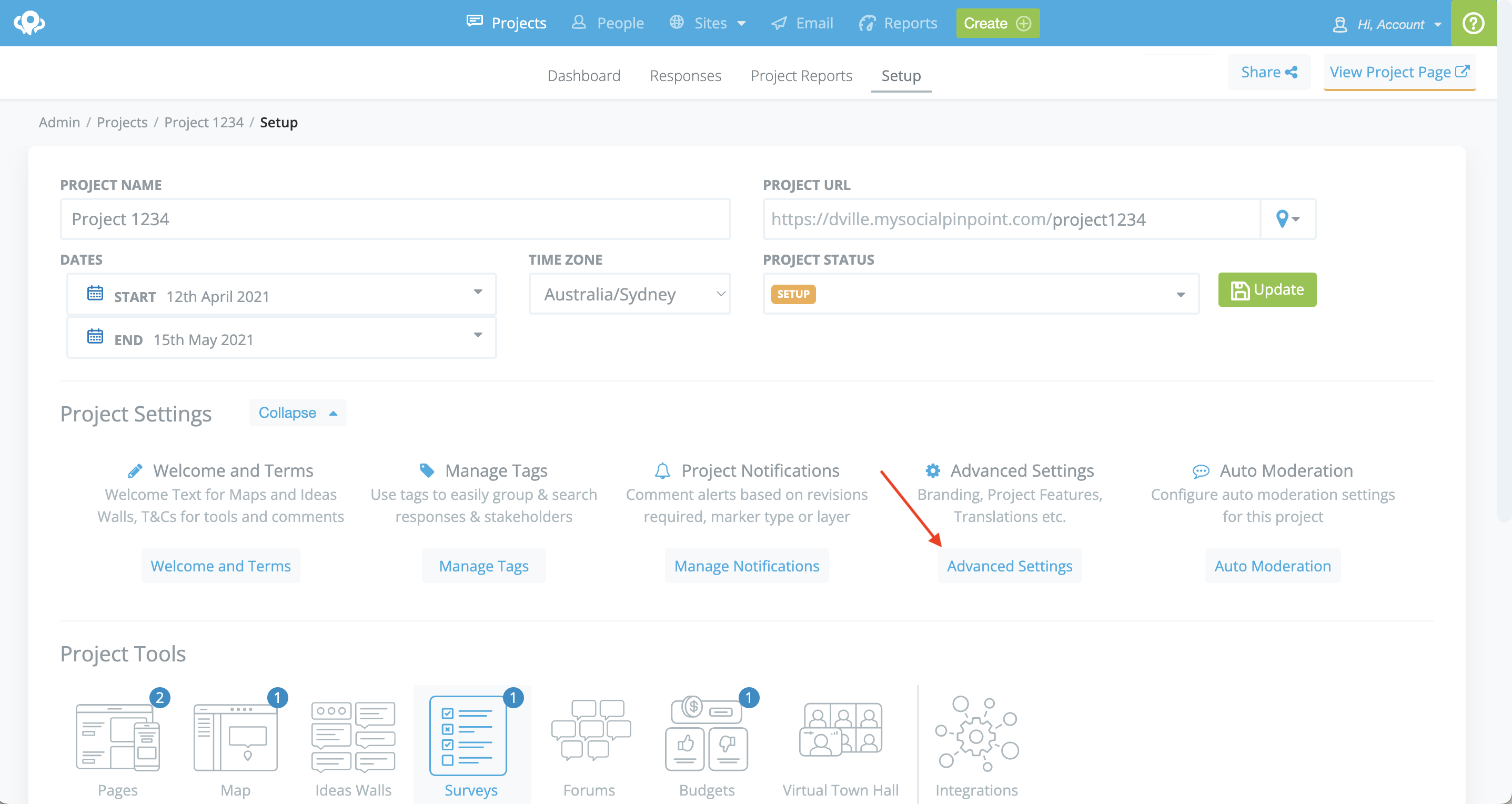Open the Projects menu
Viewport: 1512px width, 804px height.
[x=507, y=23]
